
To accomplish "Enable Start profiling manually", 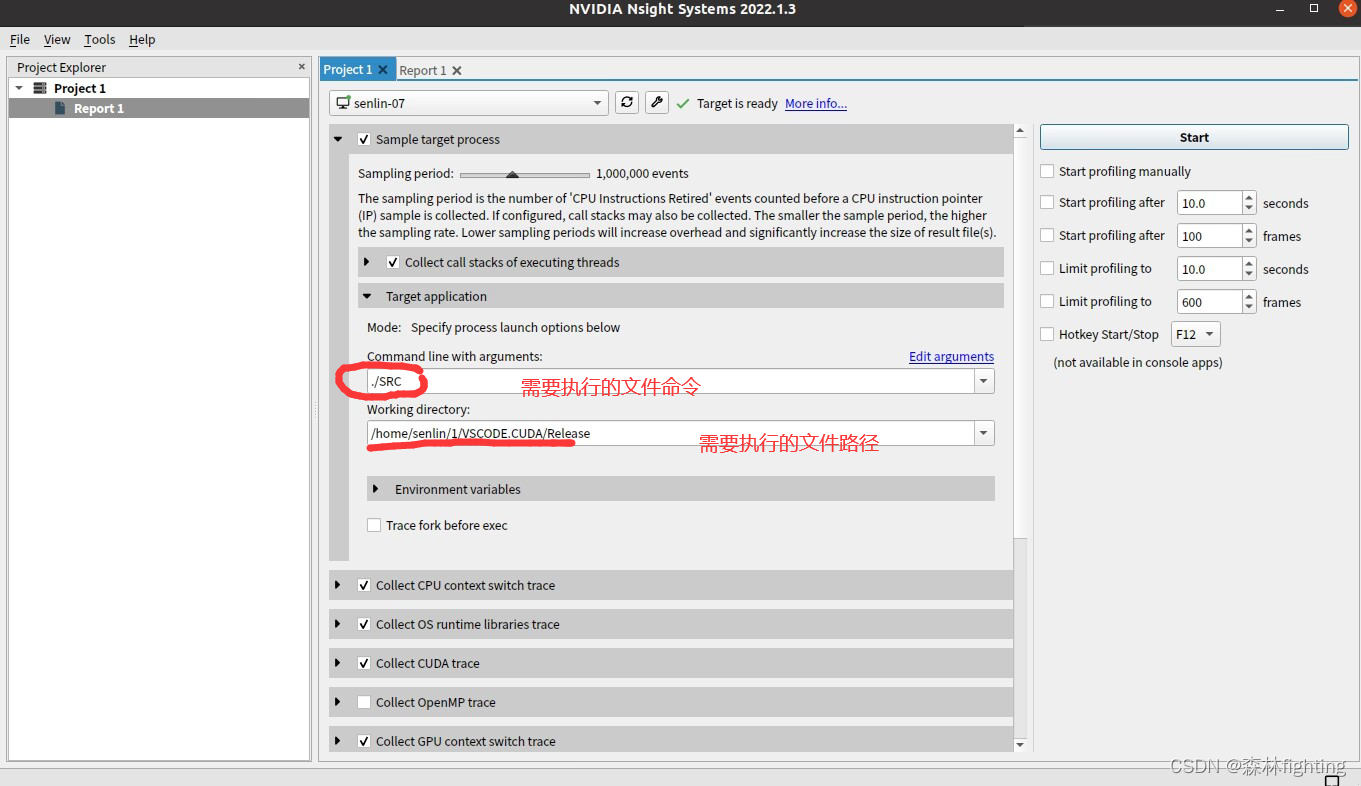I will click(x=1047, y=171).
